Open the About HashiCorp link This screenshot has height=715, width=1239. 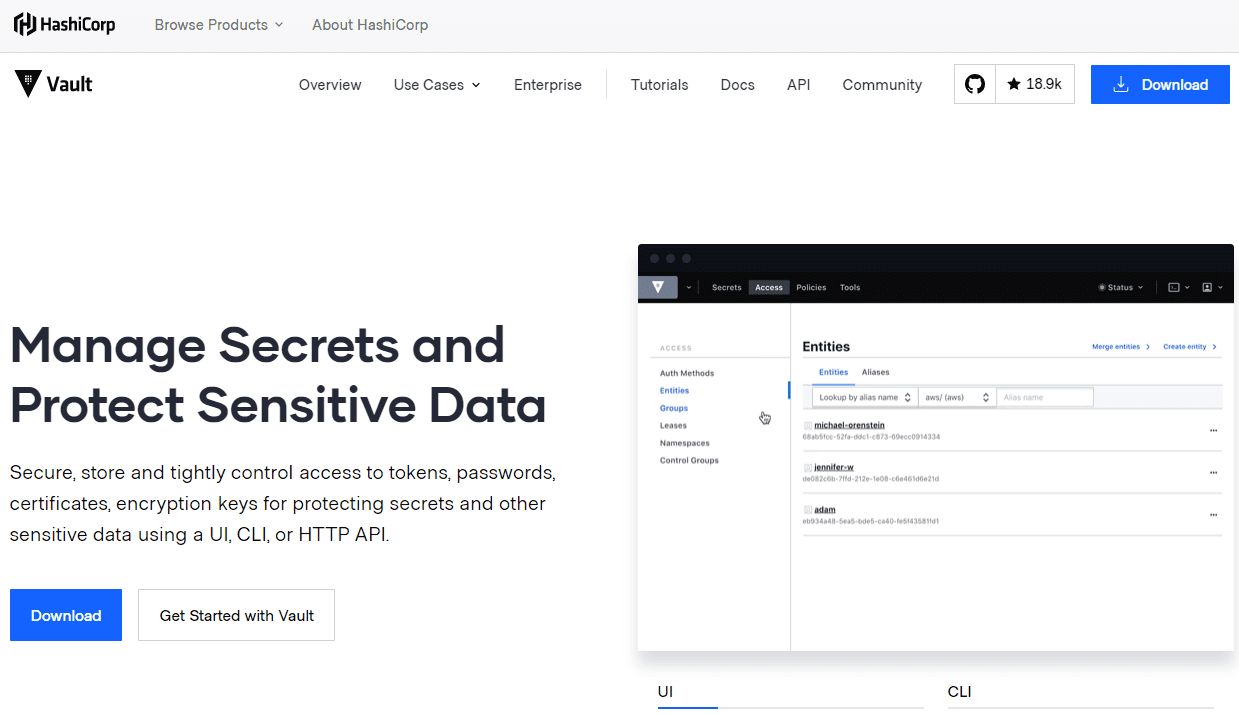pyautogui.click(x=370, y=25)
